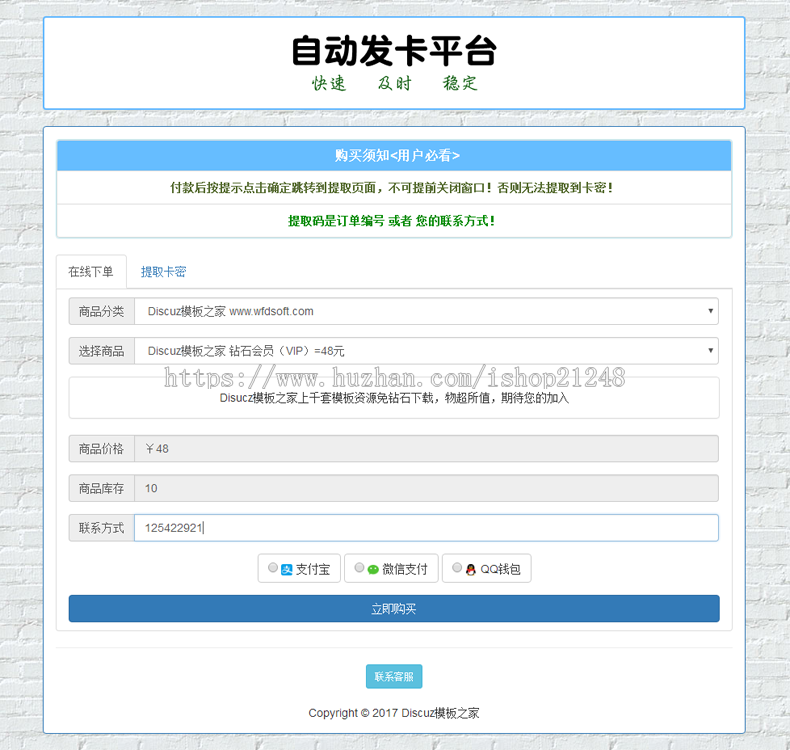
Task: Switch to the 提取卡密 tab
Action: click(x=163, y=272)
